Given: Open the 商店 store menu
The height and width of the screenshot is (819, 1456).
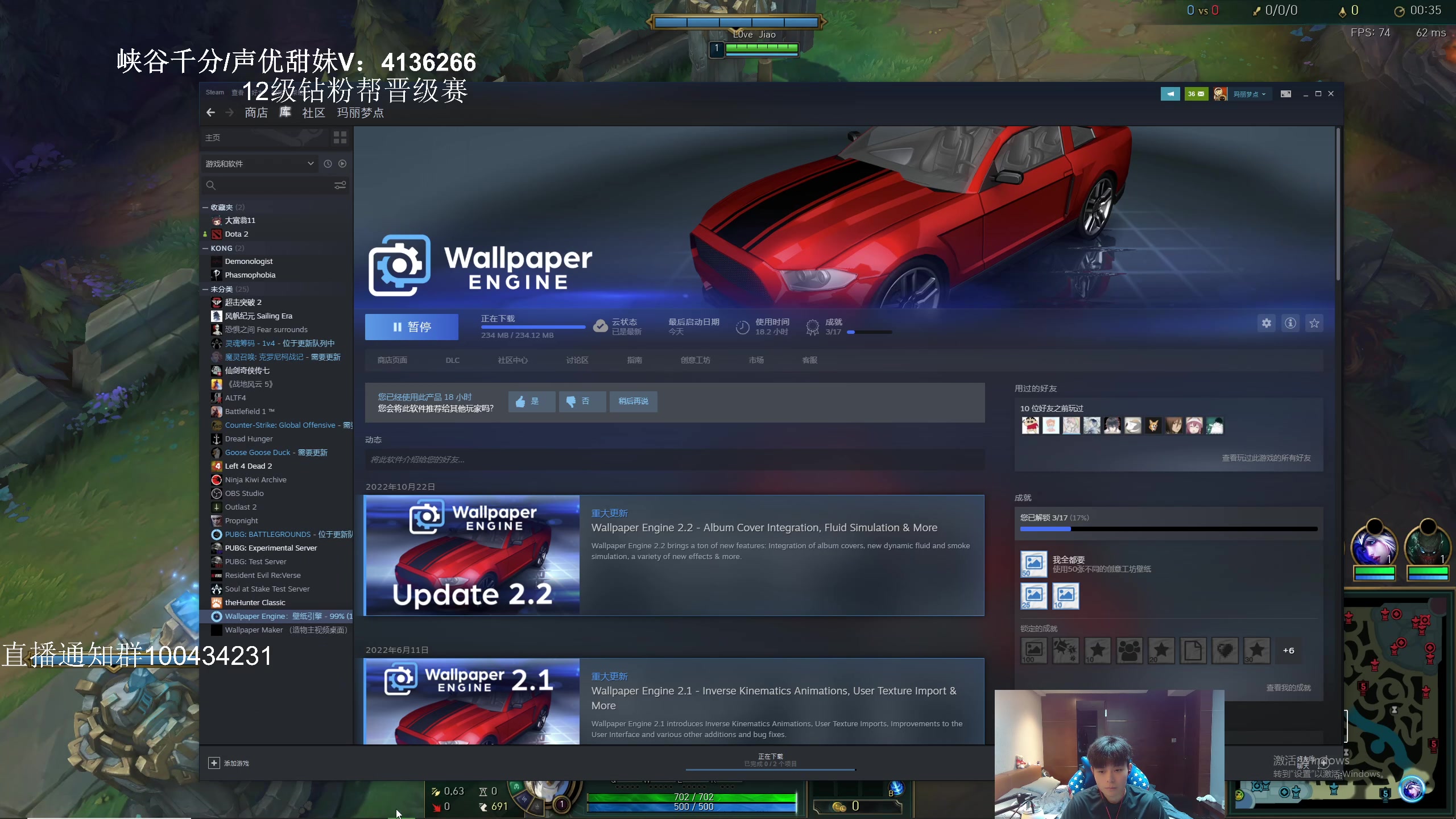Looking at the screenshot, I should point(257,113).
